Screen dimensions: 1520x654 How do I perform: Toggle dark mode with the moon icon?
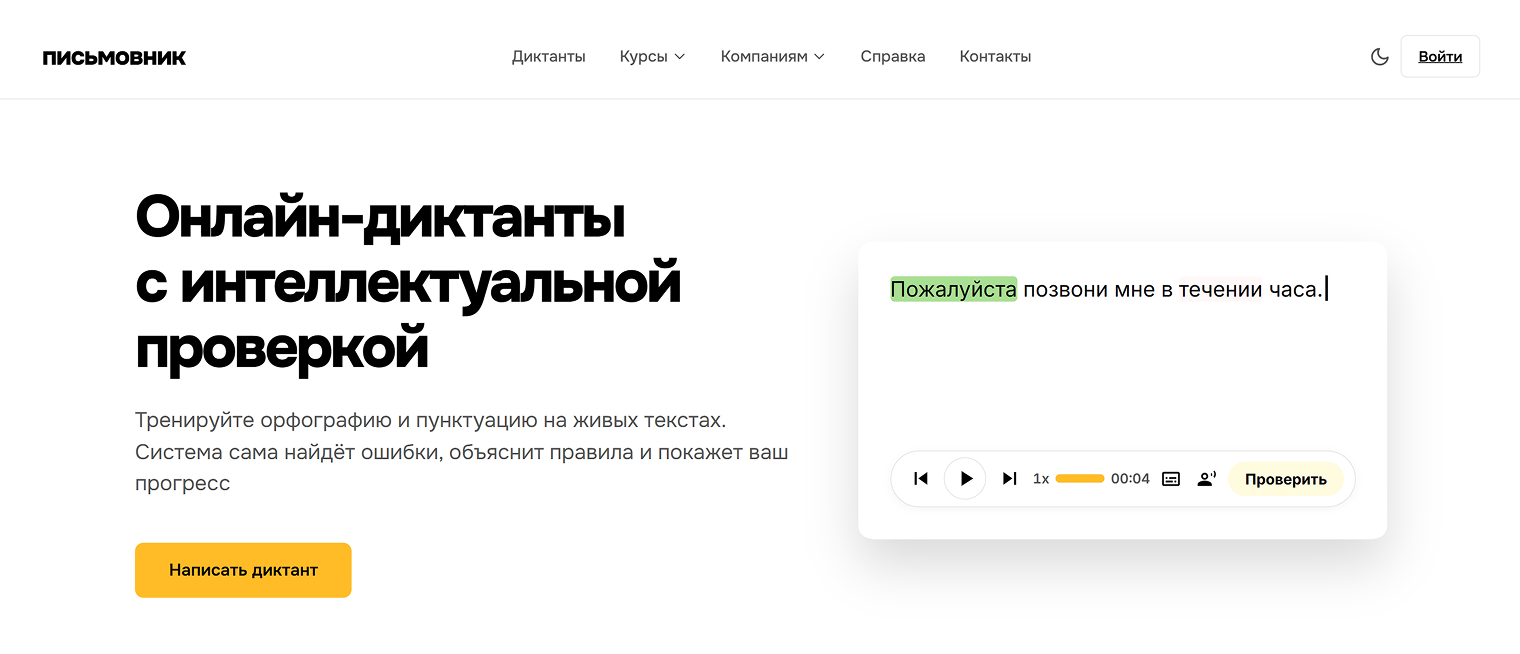(1379, 57)
